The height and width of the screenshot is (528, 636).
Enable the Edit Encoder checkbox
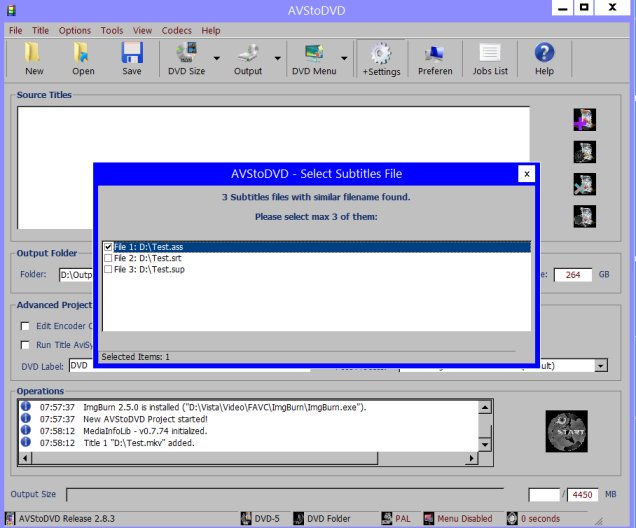(25, 326)
